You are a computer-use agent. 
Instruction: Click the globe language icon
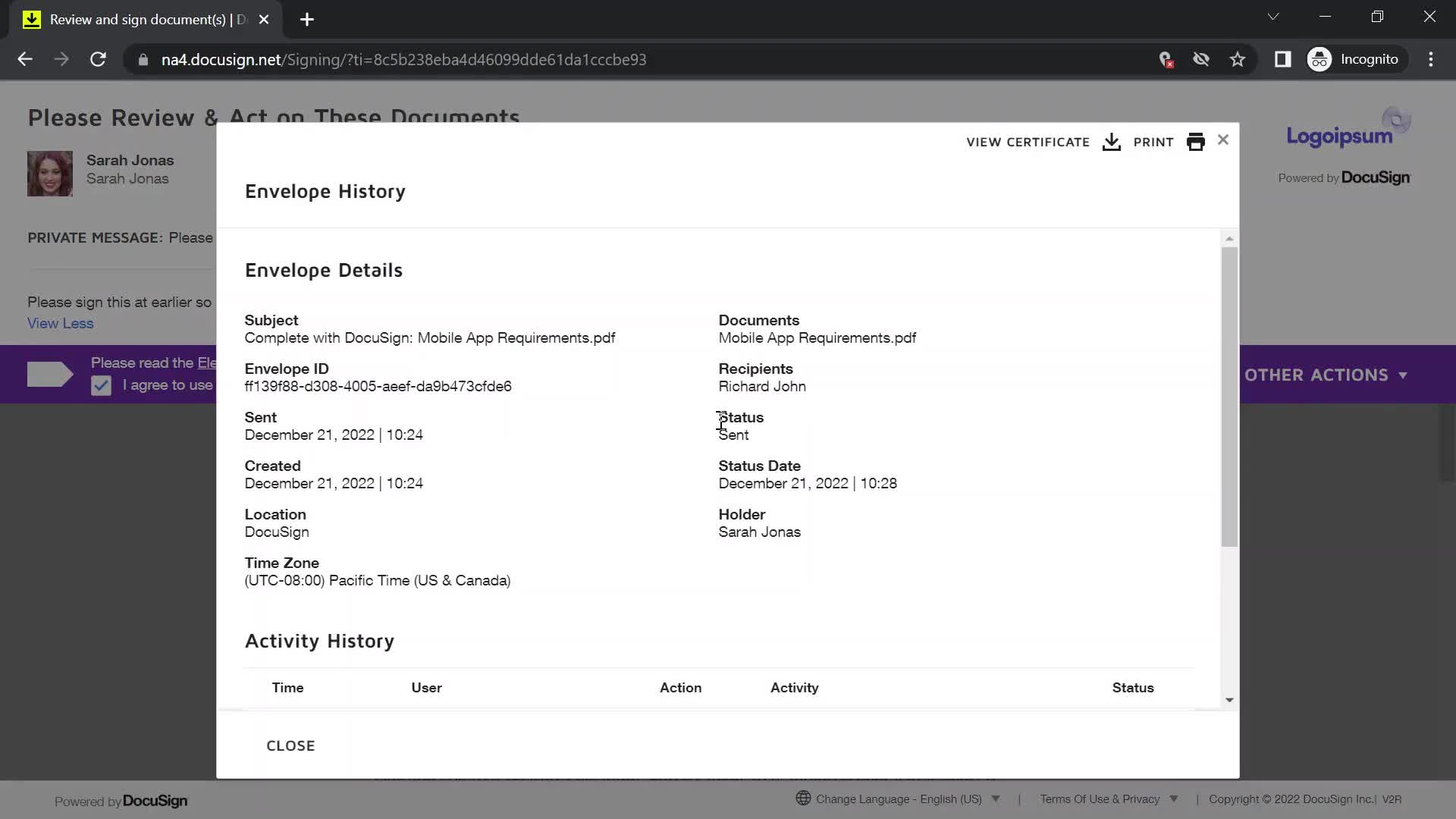pyautogui.click(x=803, y=798)
